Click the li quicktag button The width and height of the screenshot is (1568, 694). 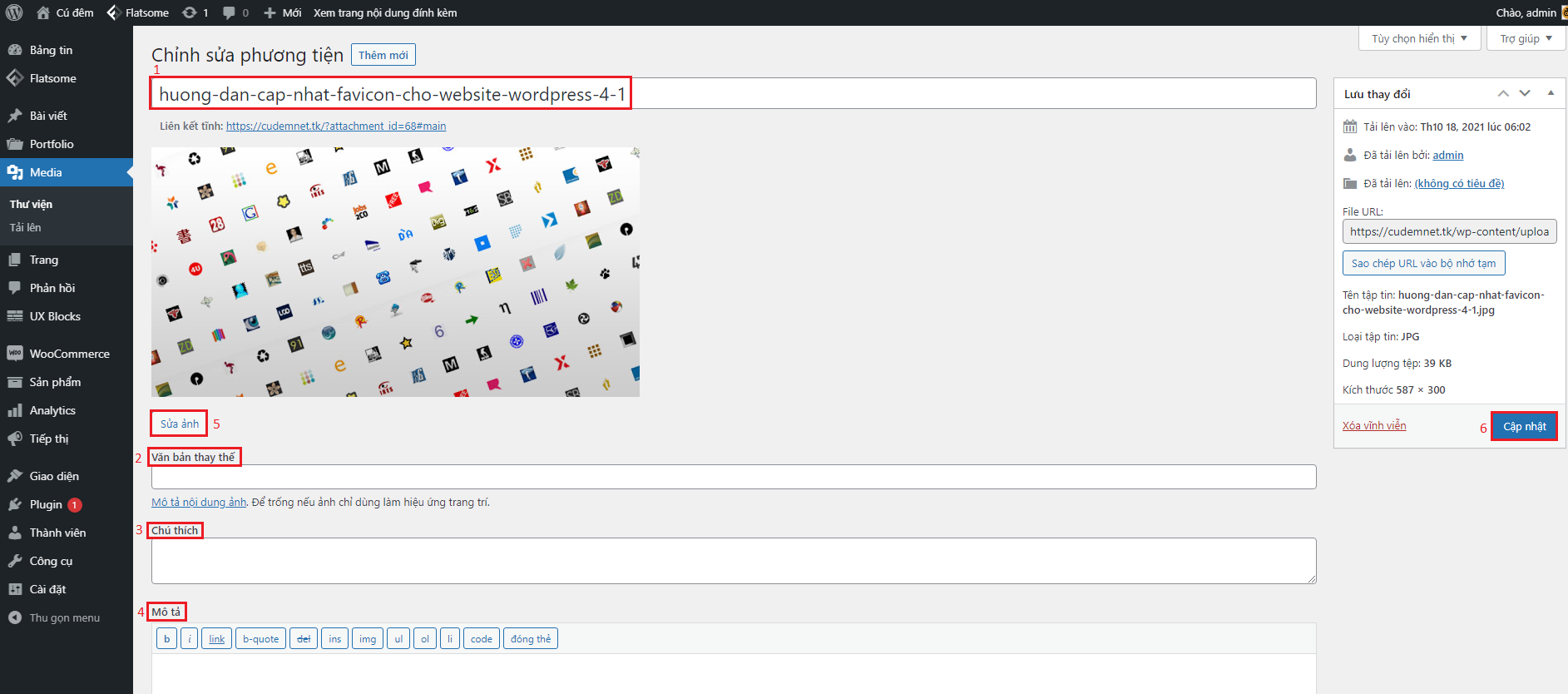[x=450, y=639]
